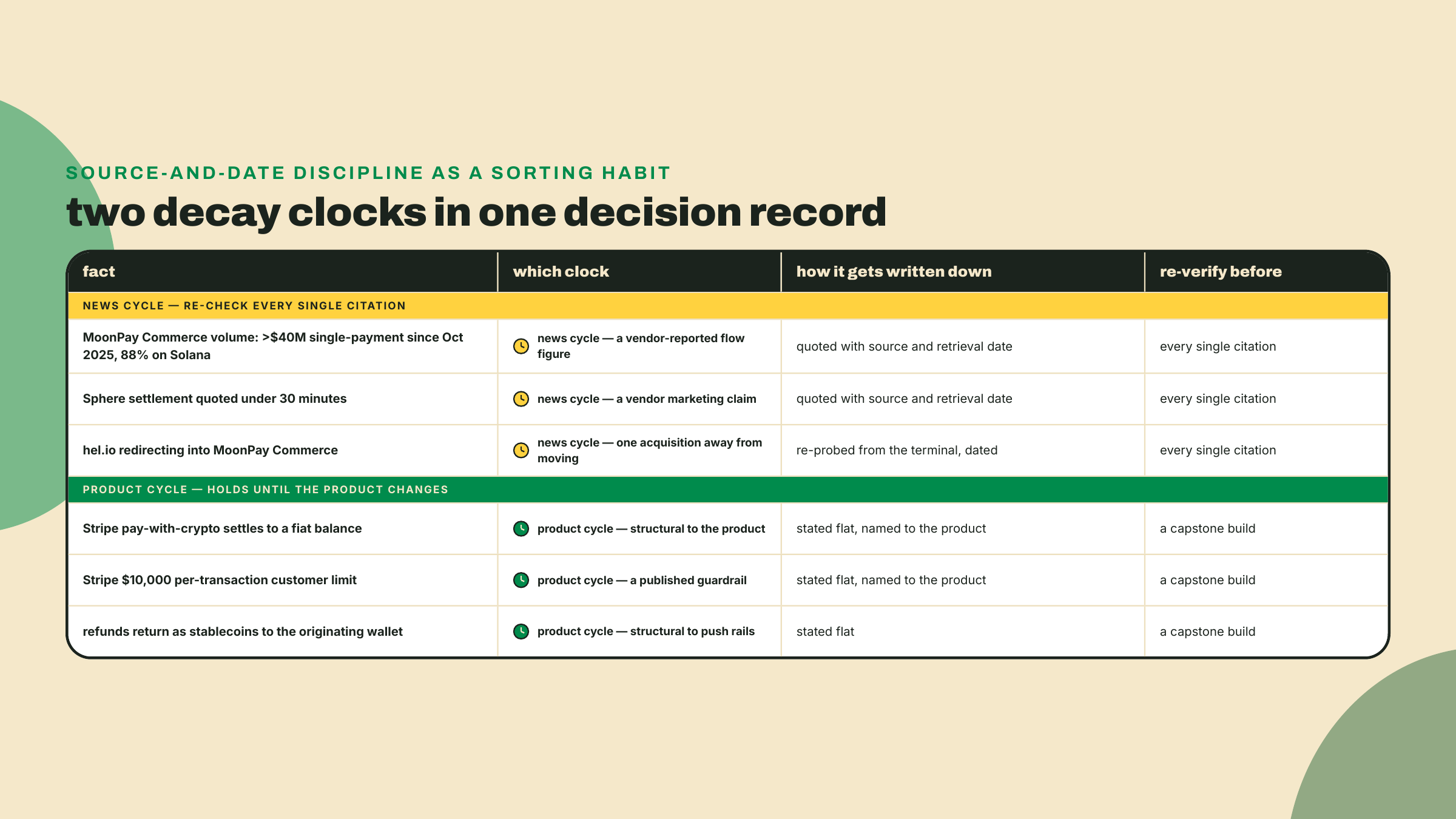
Task: Click 'news cycle — one acquisition away from moving'
Action: coord(650,450)
